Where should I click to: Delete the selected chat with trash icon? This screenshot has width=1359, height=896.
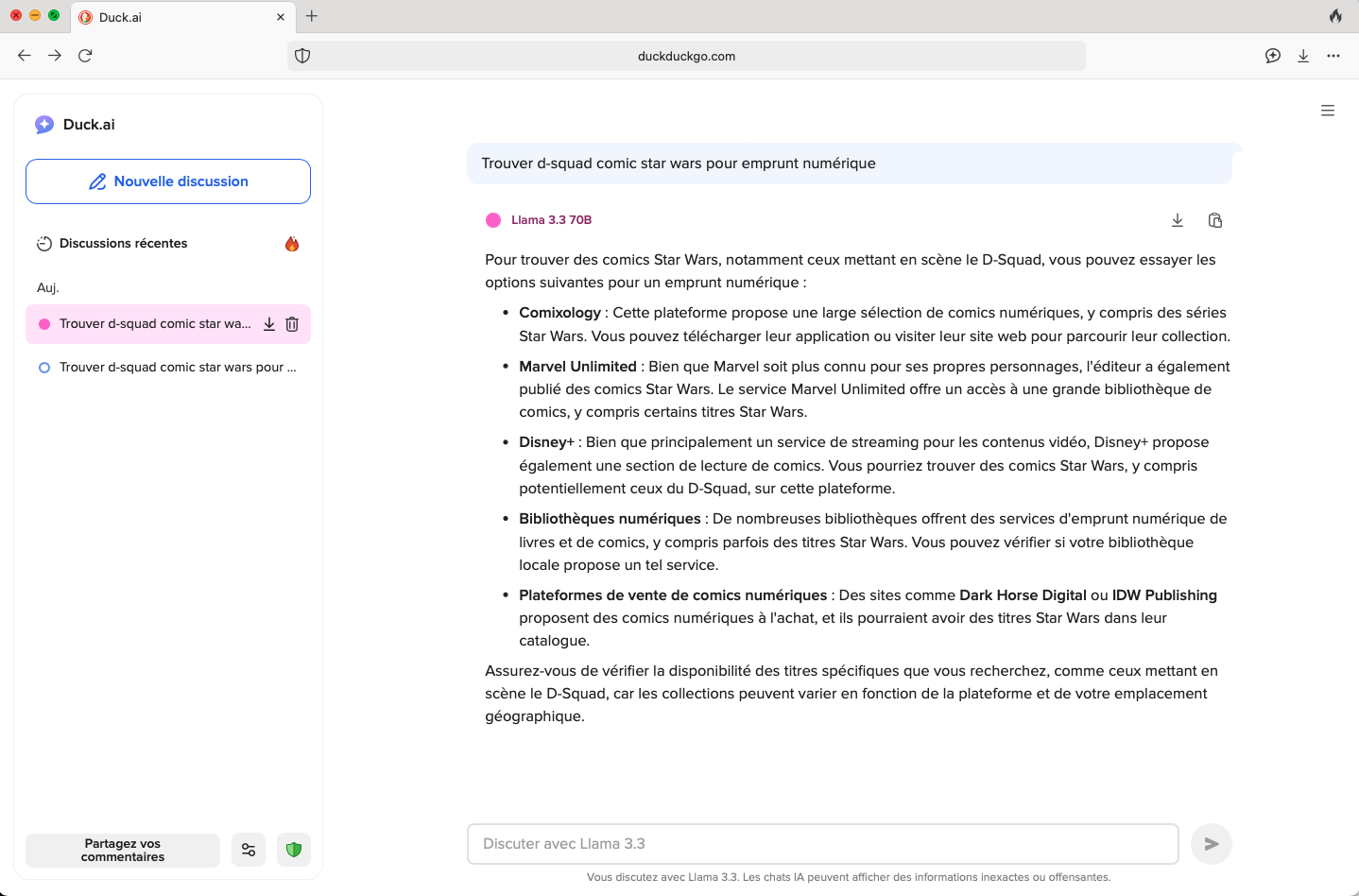pos(292,324)
